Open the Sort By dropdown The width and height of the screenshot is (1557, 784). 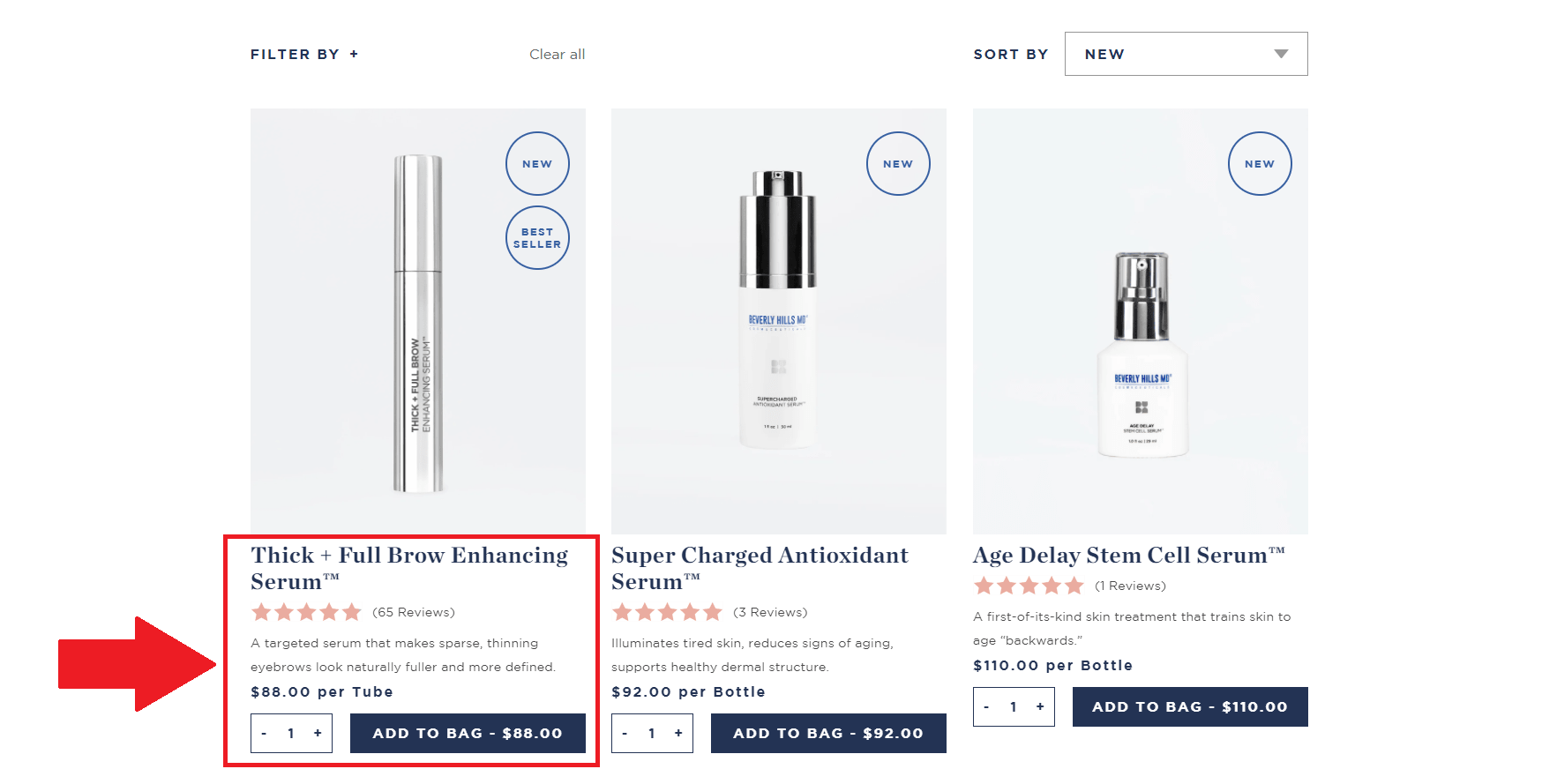tap(1185, 54)
